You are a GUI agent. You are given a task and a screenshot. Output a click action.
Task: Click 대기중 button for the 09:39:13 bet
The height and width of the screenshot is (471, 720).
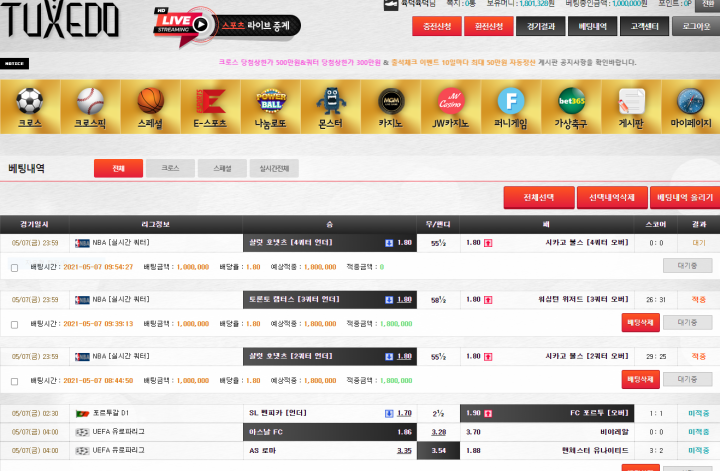(687, 322)
